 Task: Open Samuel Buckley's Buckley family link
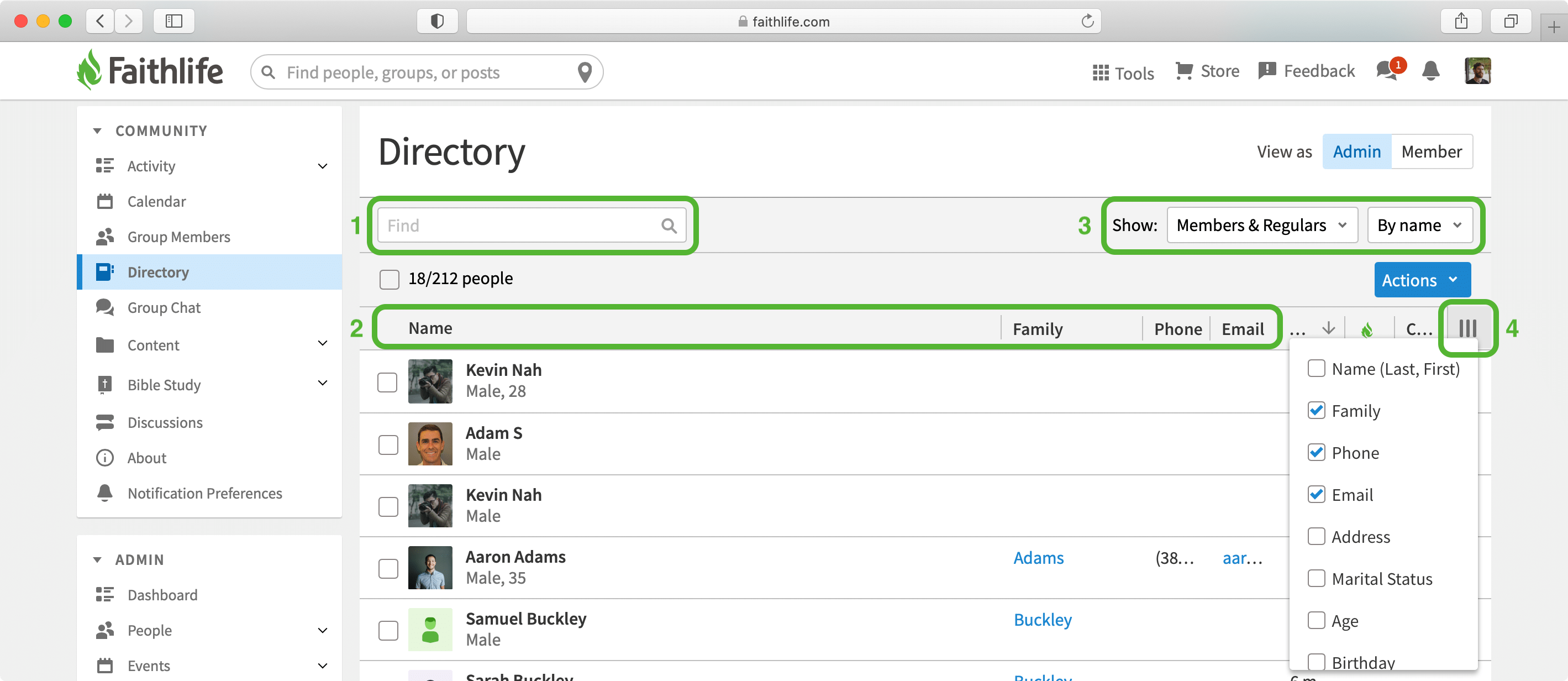tap(1043, 620)
